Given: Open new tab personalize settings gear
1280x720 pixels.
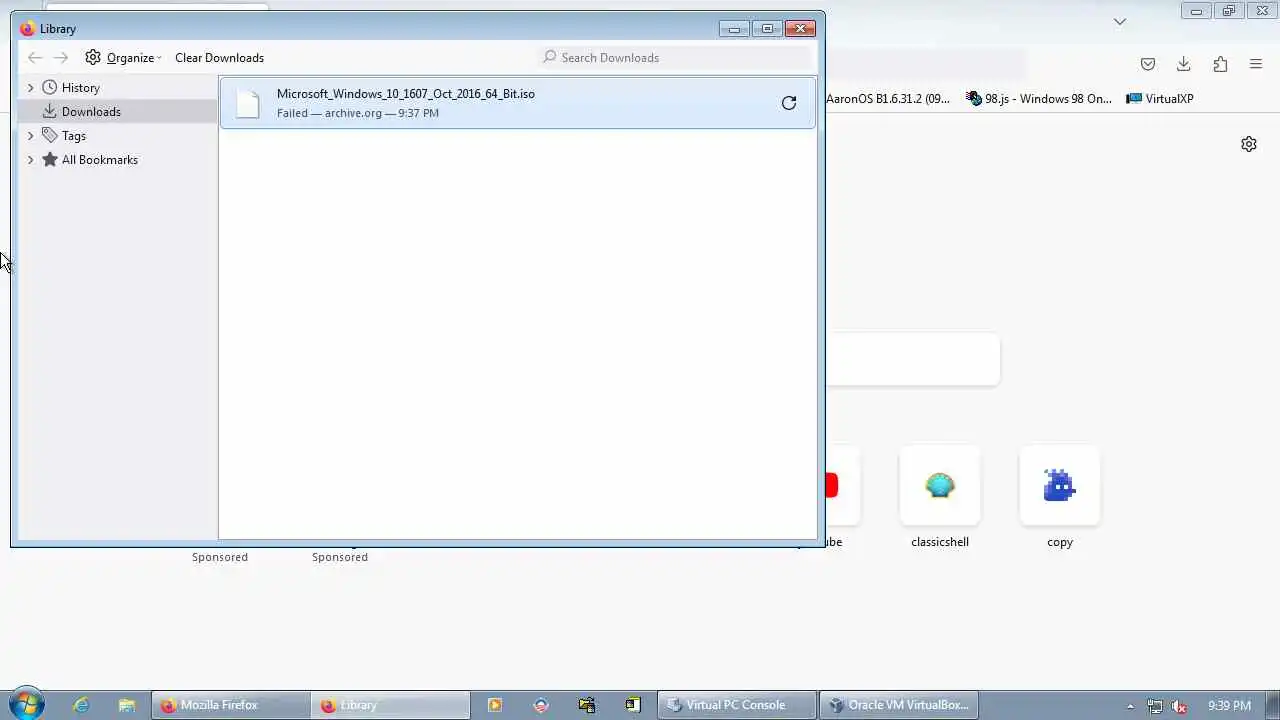Looking at the screenshot, I should pos(1249,144).
